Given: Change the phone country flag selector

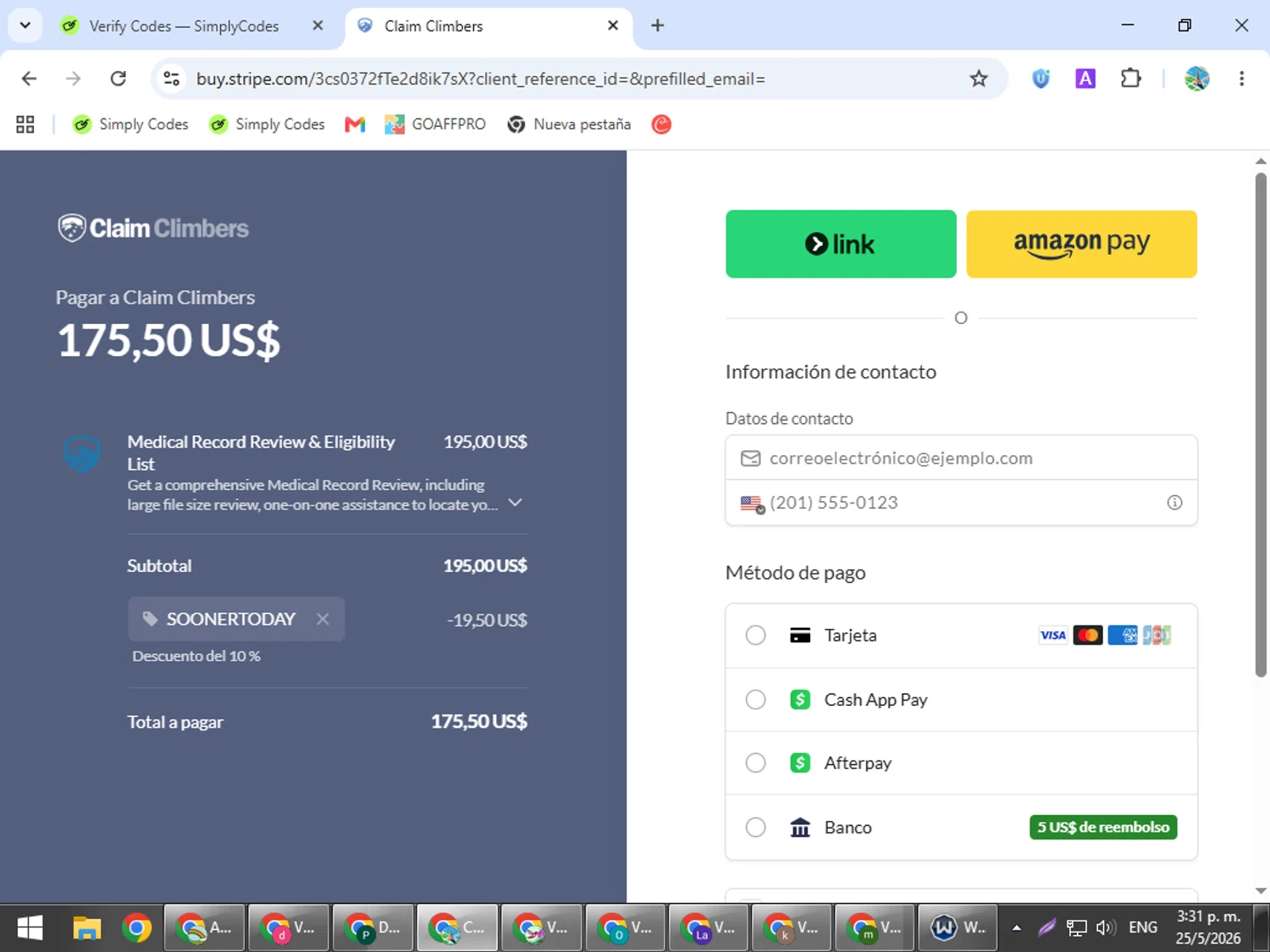Looking at the screenshot, I should click(x=752, y=504).
